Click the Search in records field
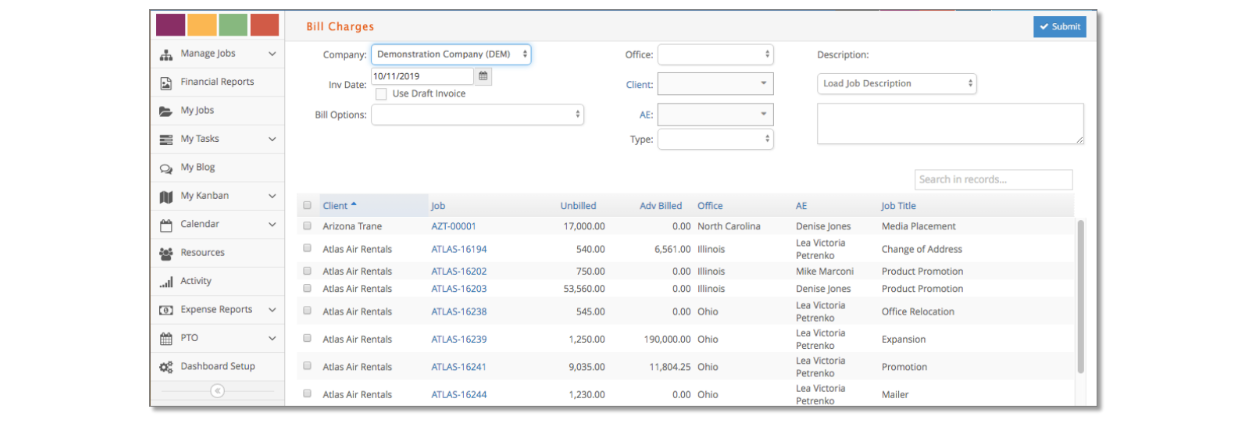 click(993, 179)
